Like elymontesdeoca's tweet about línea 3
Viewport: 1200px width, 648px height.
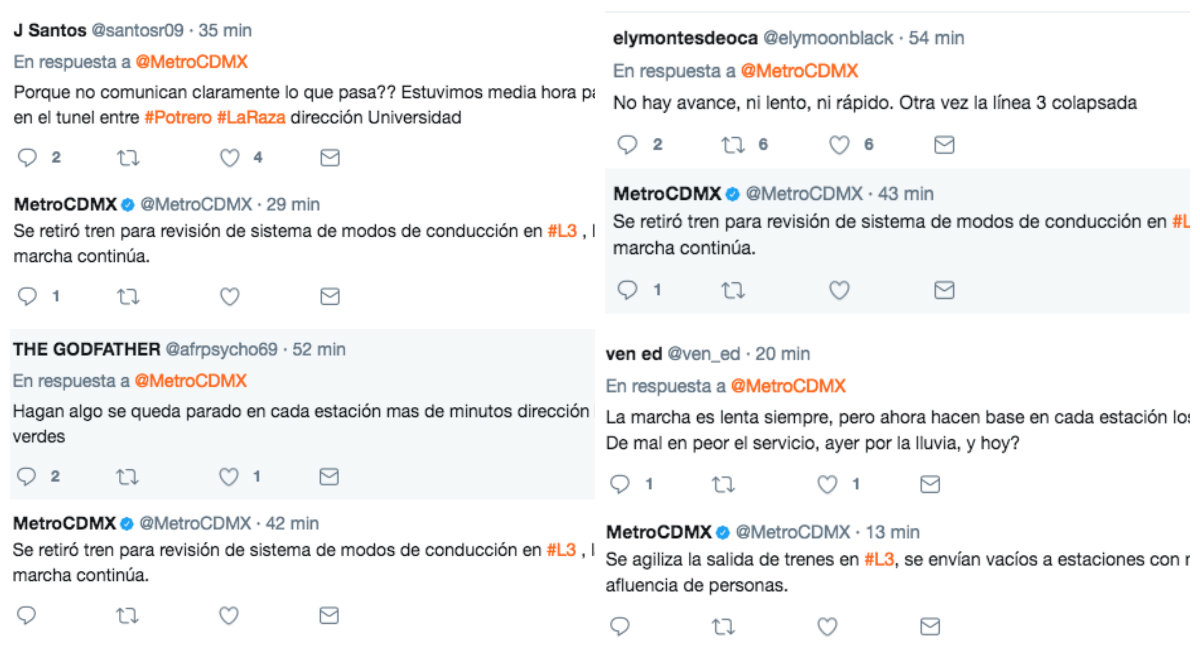tap(840, 145)
